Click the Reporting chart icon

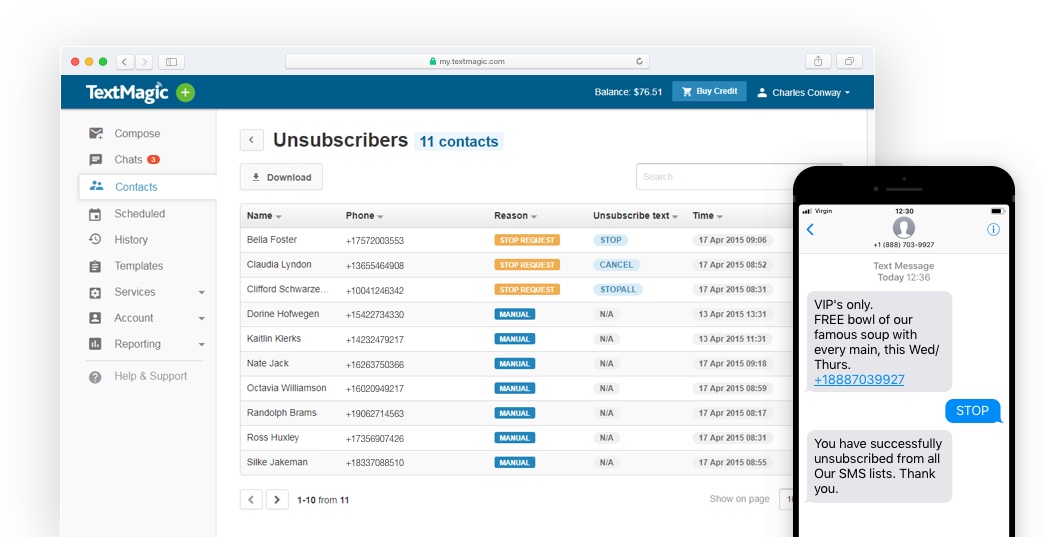pyautogui.click(x=95, y=344)
